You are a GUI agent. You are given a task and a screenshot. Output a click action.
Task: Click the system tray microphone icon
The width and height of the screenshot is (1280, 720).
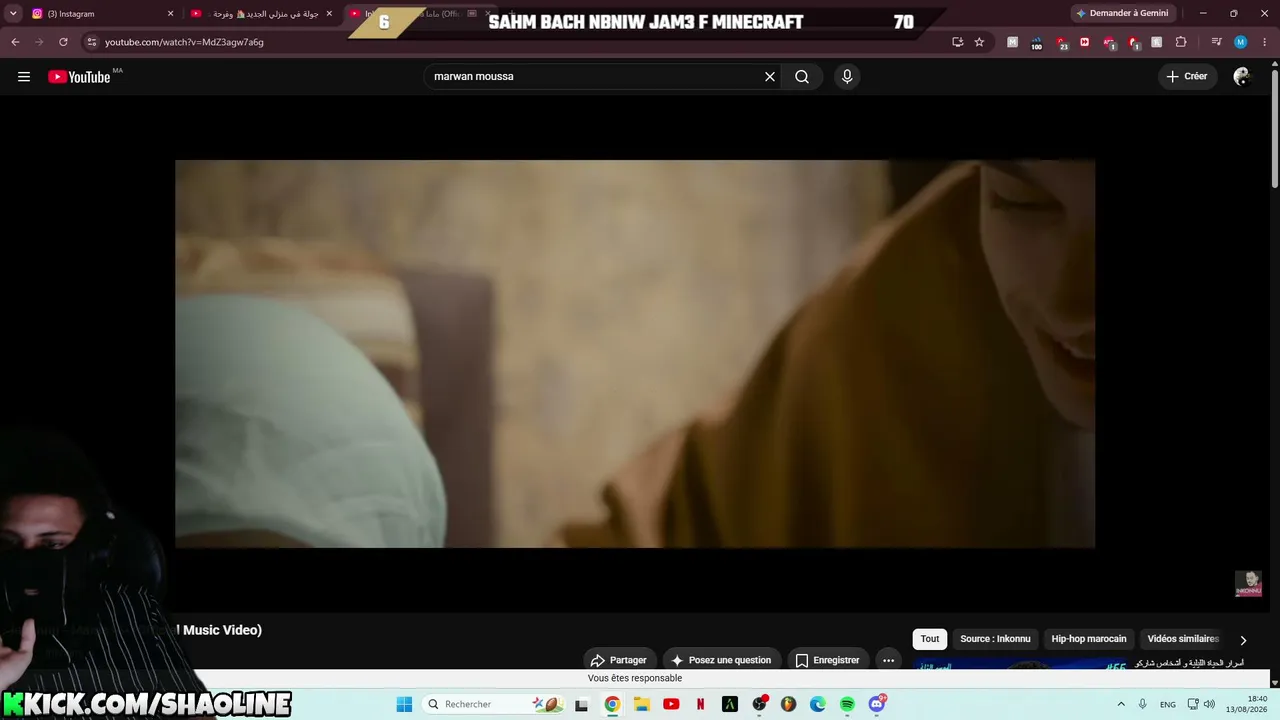1143,704
